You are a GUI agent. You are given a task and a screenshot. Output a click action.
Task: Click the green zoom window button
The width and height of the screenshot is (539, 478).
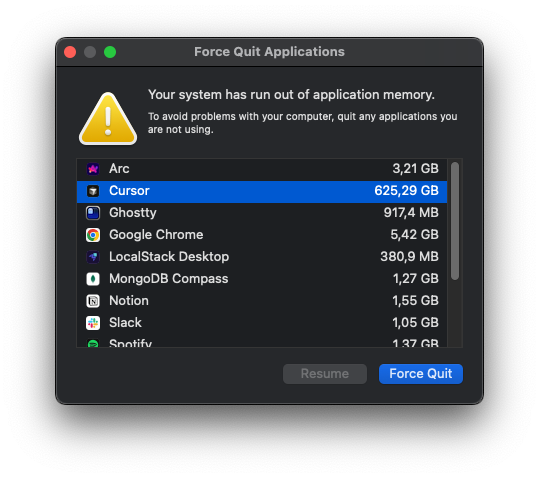[110, 52]
